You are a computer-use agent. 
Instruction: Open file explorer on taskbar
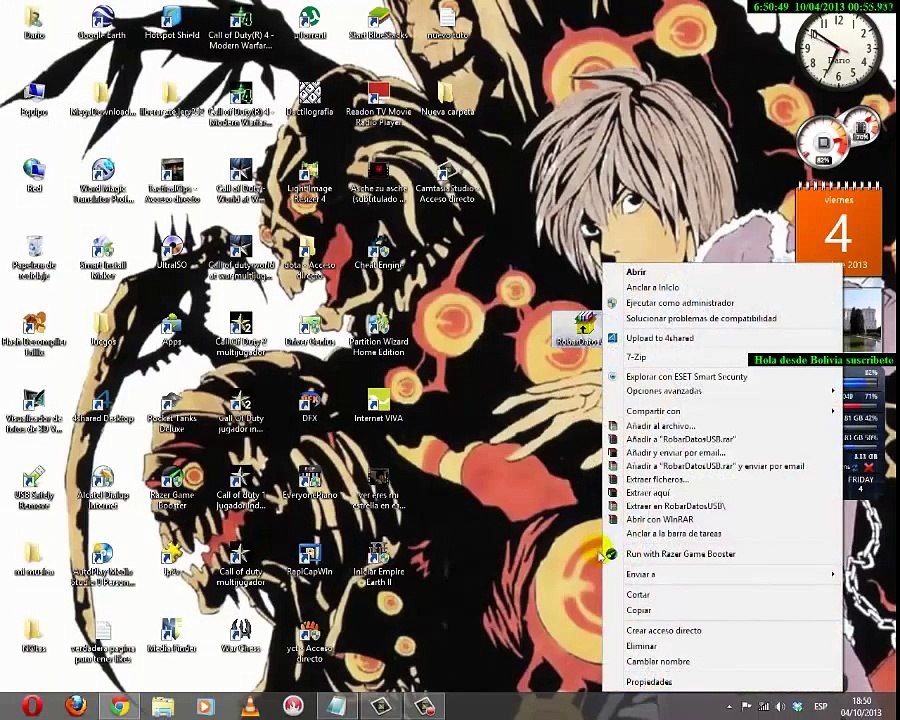[163, 706]
